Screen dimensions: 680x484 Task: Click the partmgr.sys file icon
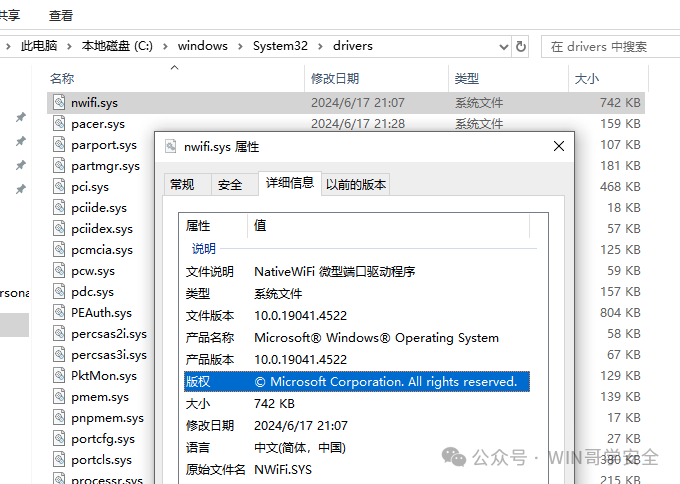[x=59, y=166]
